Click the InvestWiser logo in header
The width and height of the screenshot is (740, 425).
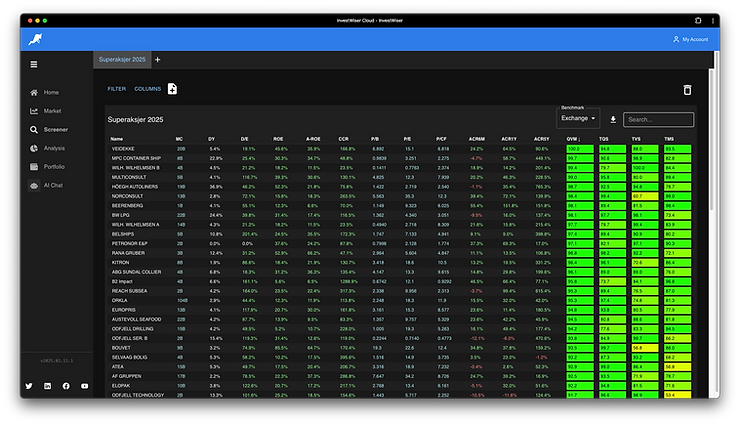click(35, 39)
